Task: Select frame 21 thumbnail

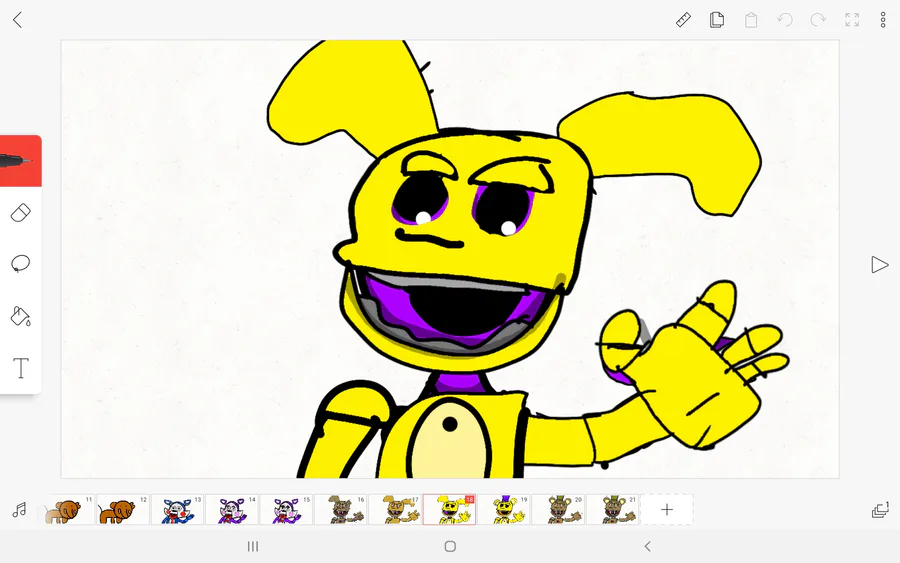Action: tap(612, 509)
